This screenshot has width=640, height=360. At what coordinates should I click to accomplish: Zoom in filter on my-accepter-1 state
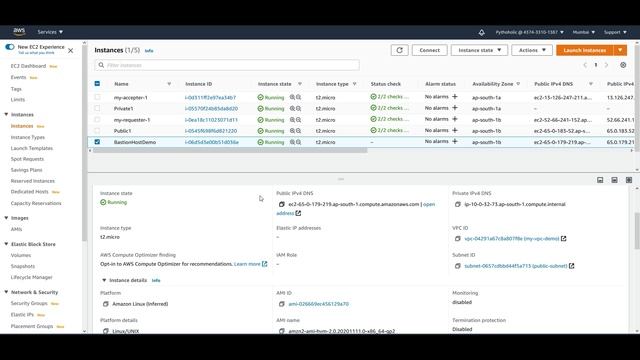click(292, 97)
